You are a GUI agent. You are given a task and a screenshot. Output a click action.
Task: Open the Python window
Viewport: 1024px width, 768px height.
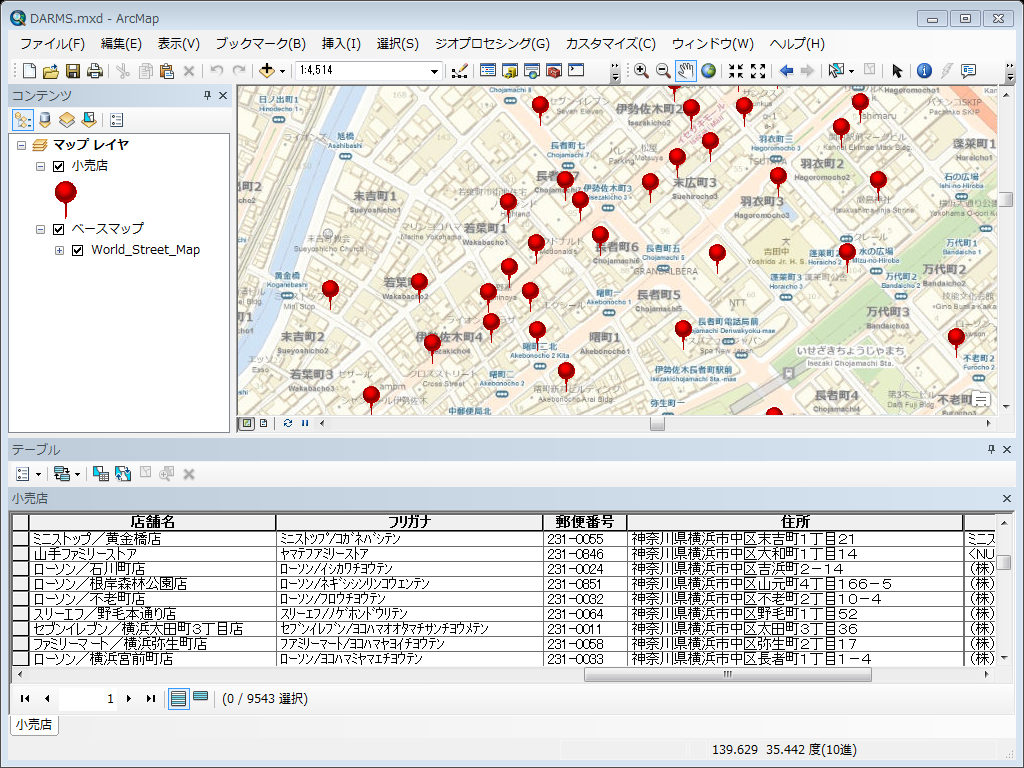click(576, 71)
